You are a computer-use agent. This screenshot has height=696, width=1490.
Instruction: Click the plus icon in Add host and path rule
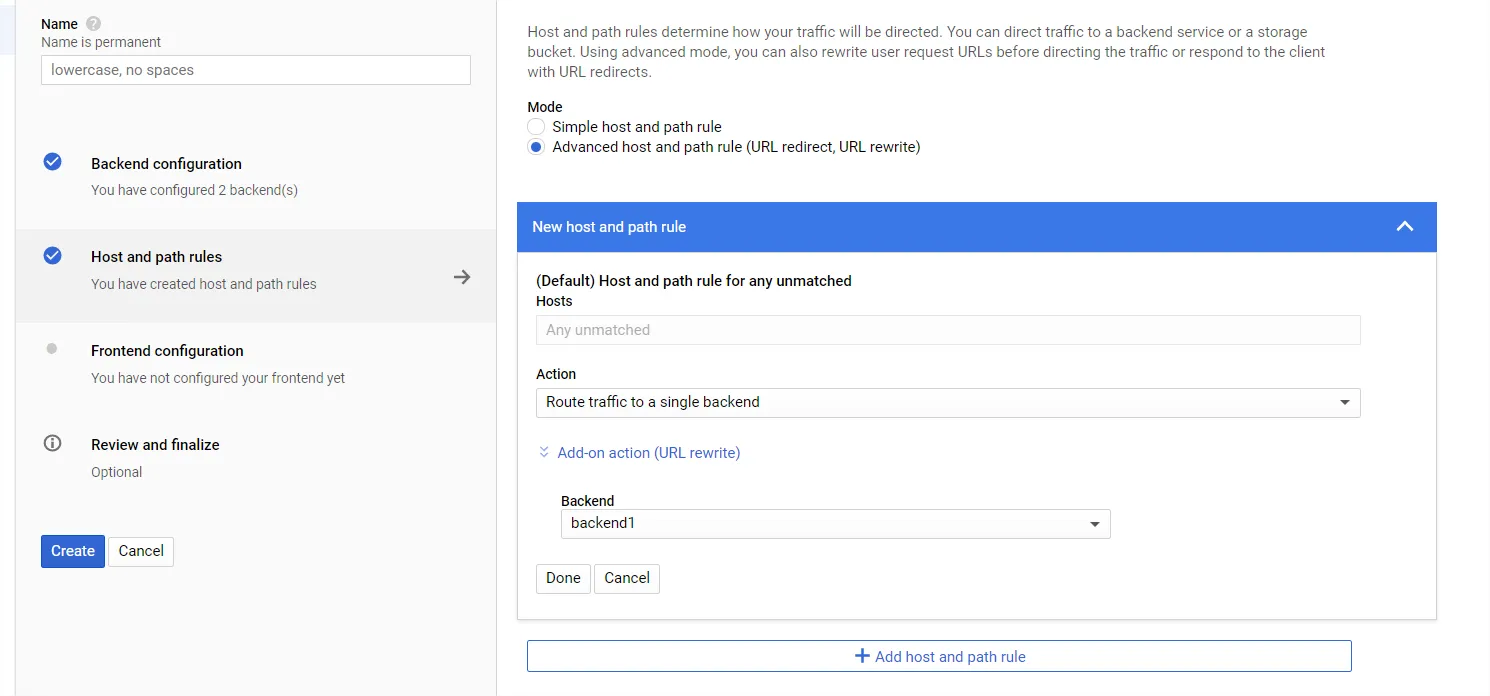tap(862, 656)
